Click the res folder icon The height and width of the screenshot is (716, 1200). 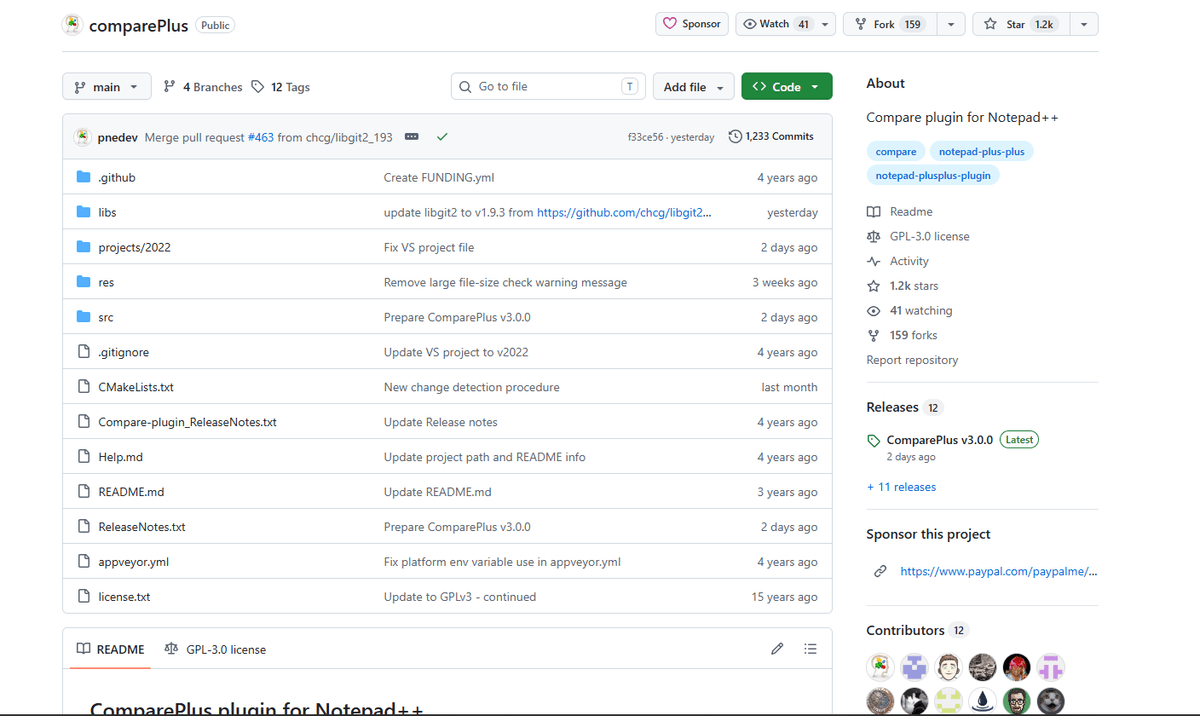tap(84, 282)
